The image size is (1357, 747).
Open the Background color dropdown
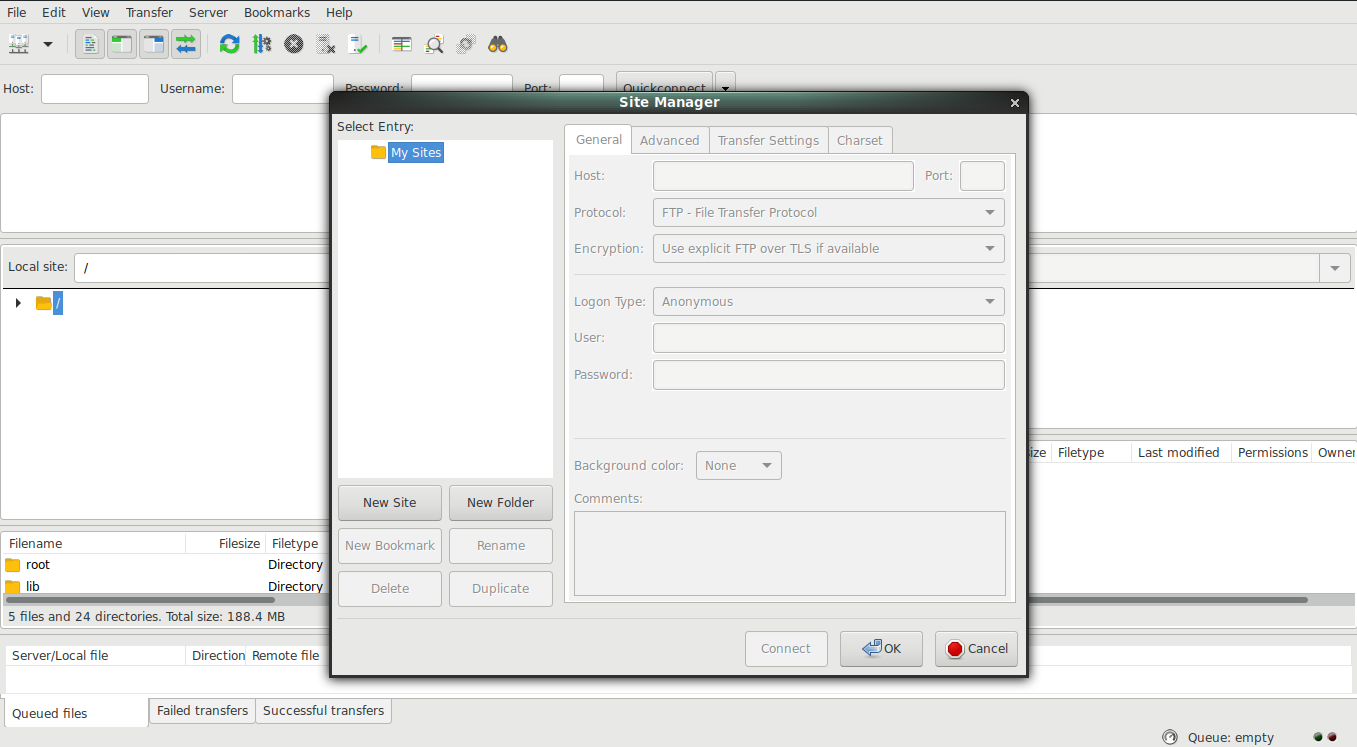click(x=739, y=465)
